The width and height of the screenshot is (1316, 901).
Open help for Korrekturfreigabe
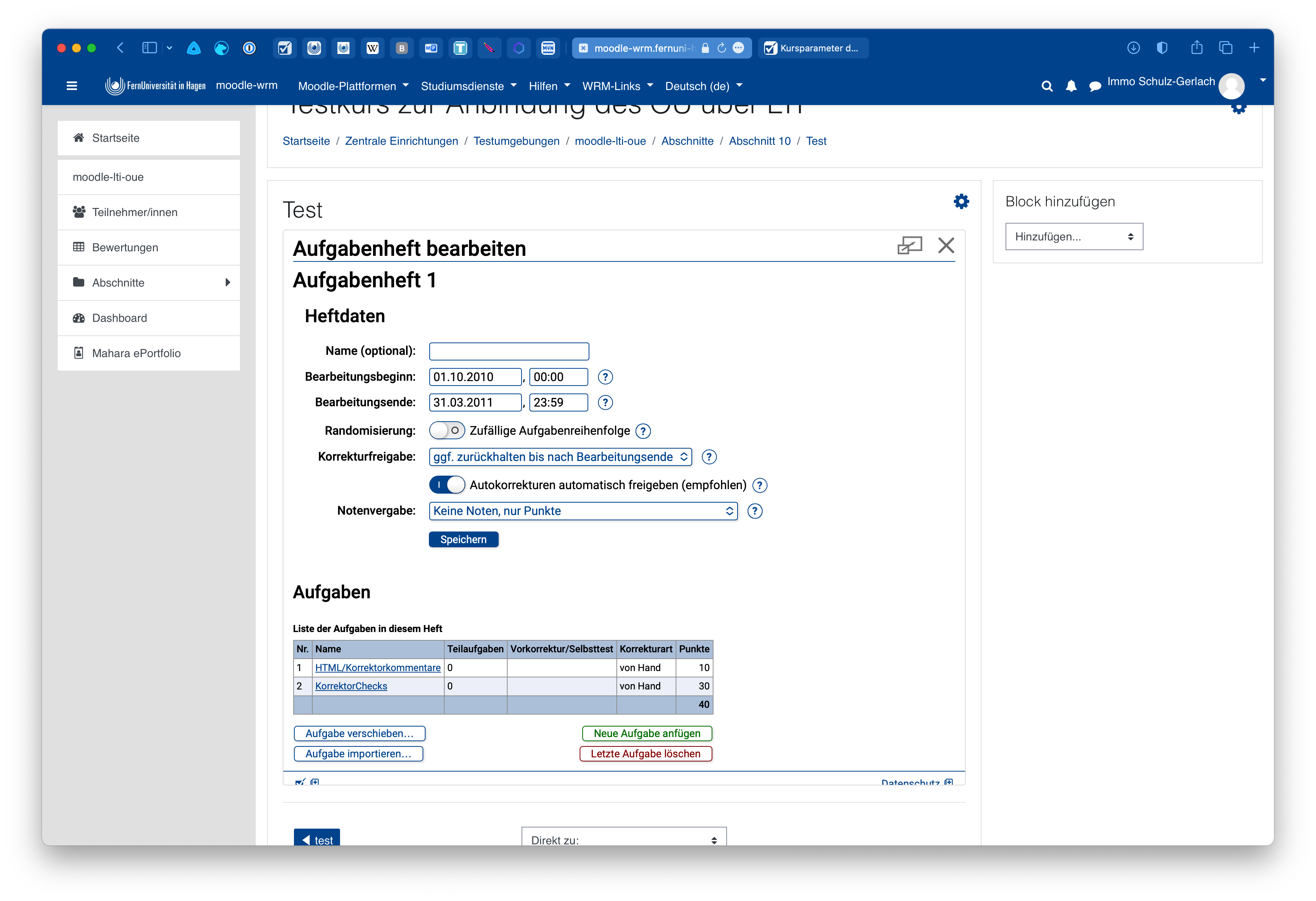click(x=709, y=457)
